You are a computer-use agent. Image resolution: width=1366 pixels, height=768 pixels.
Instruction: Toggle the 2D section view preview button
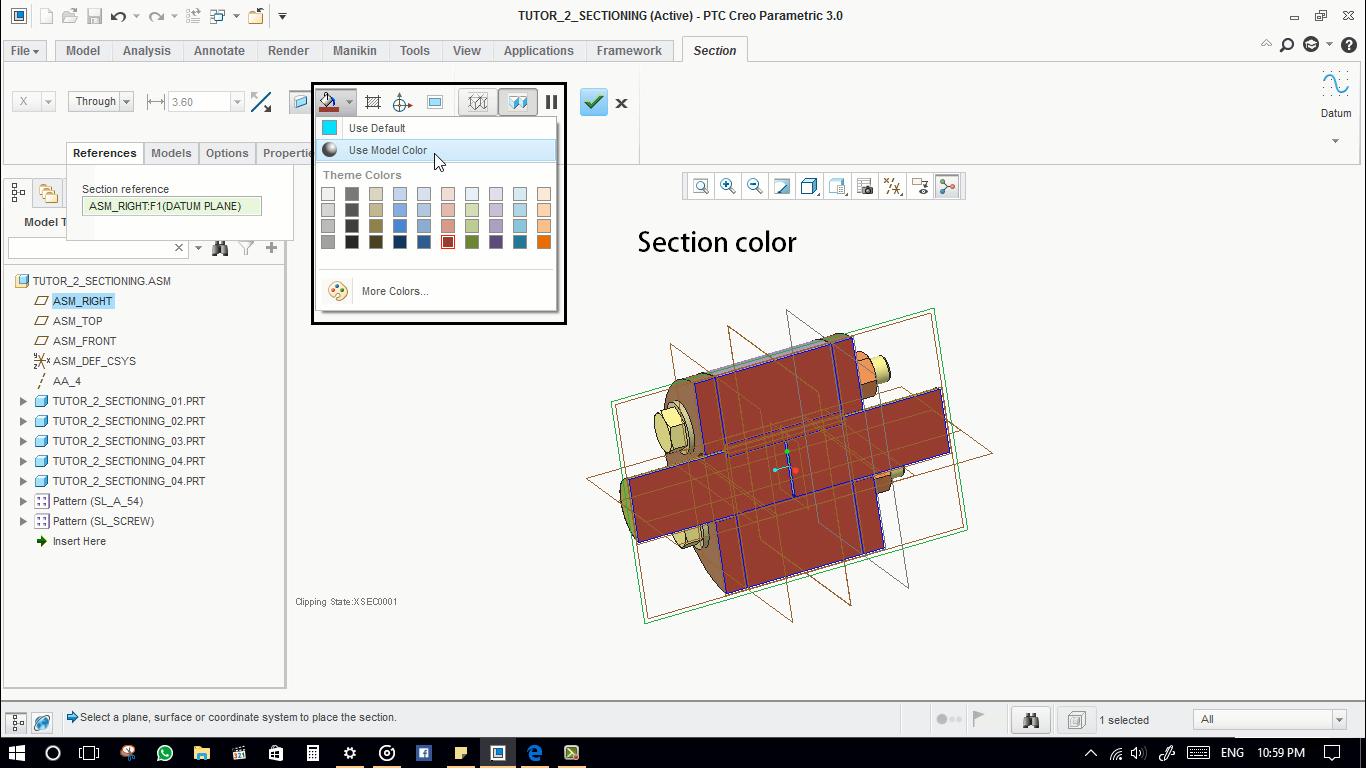click(x=435, y=102)
